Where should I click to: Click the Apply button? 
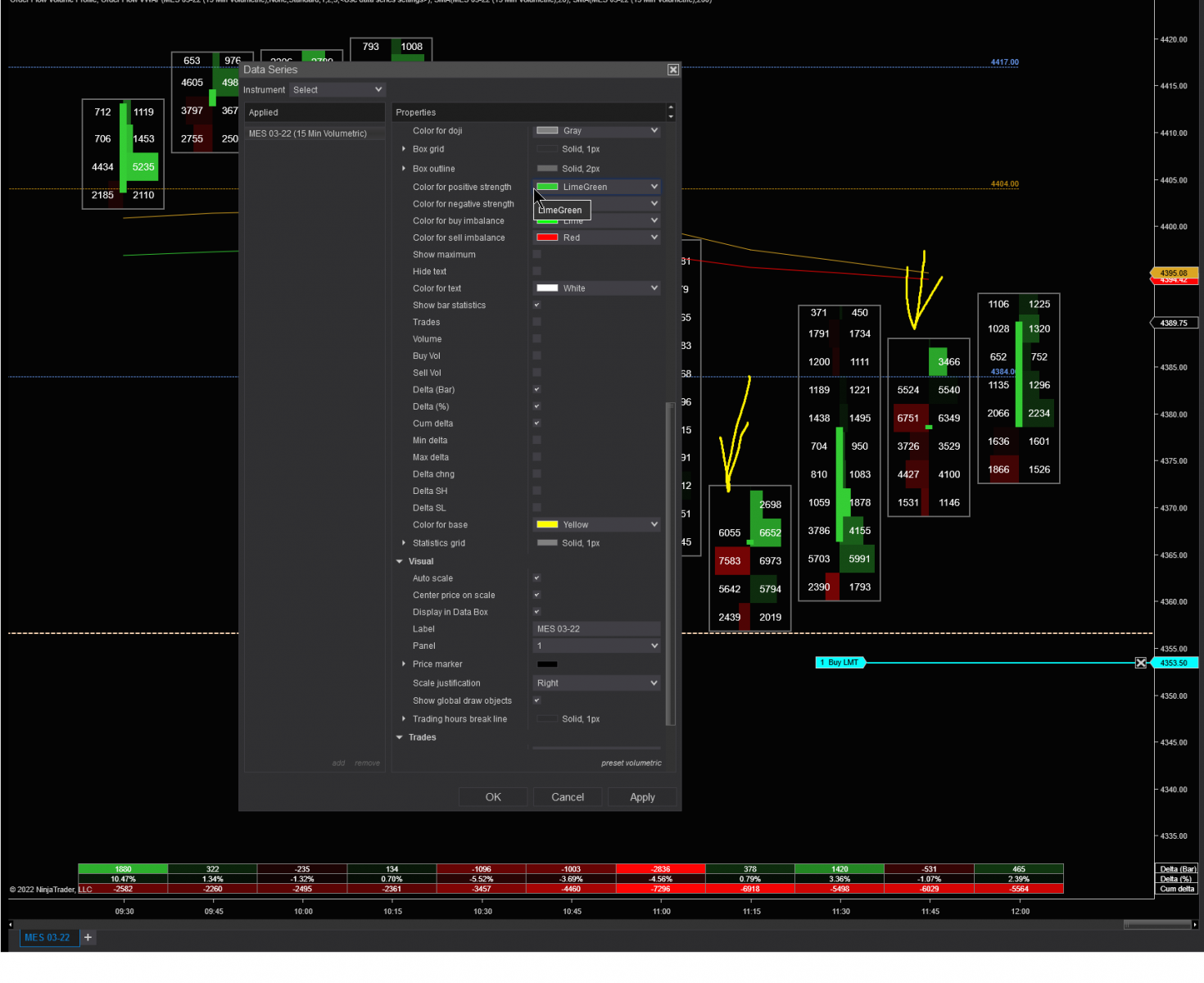point(642,797)
